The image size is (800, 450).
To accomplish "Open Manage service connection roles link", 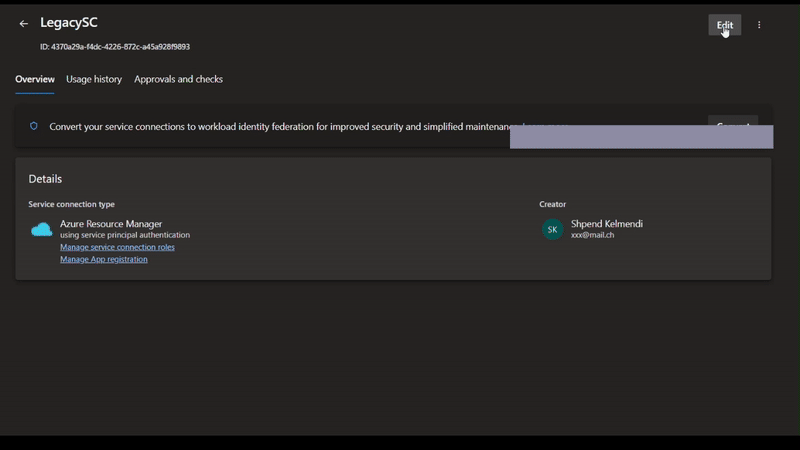I will [117, 247].
